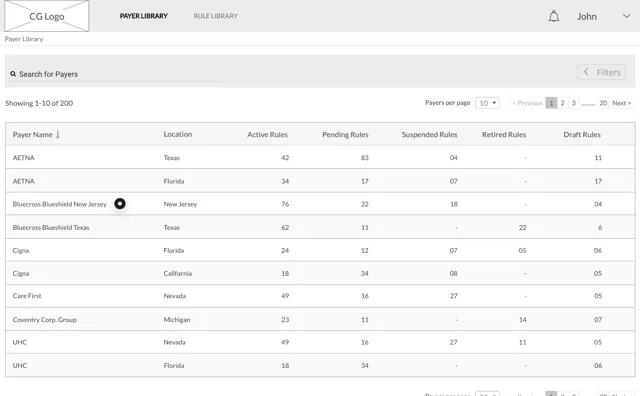
Task: Click retired rules value 14
Action: (x=522, y=320)
